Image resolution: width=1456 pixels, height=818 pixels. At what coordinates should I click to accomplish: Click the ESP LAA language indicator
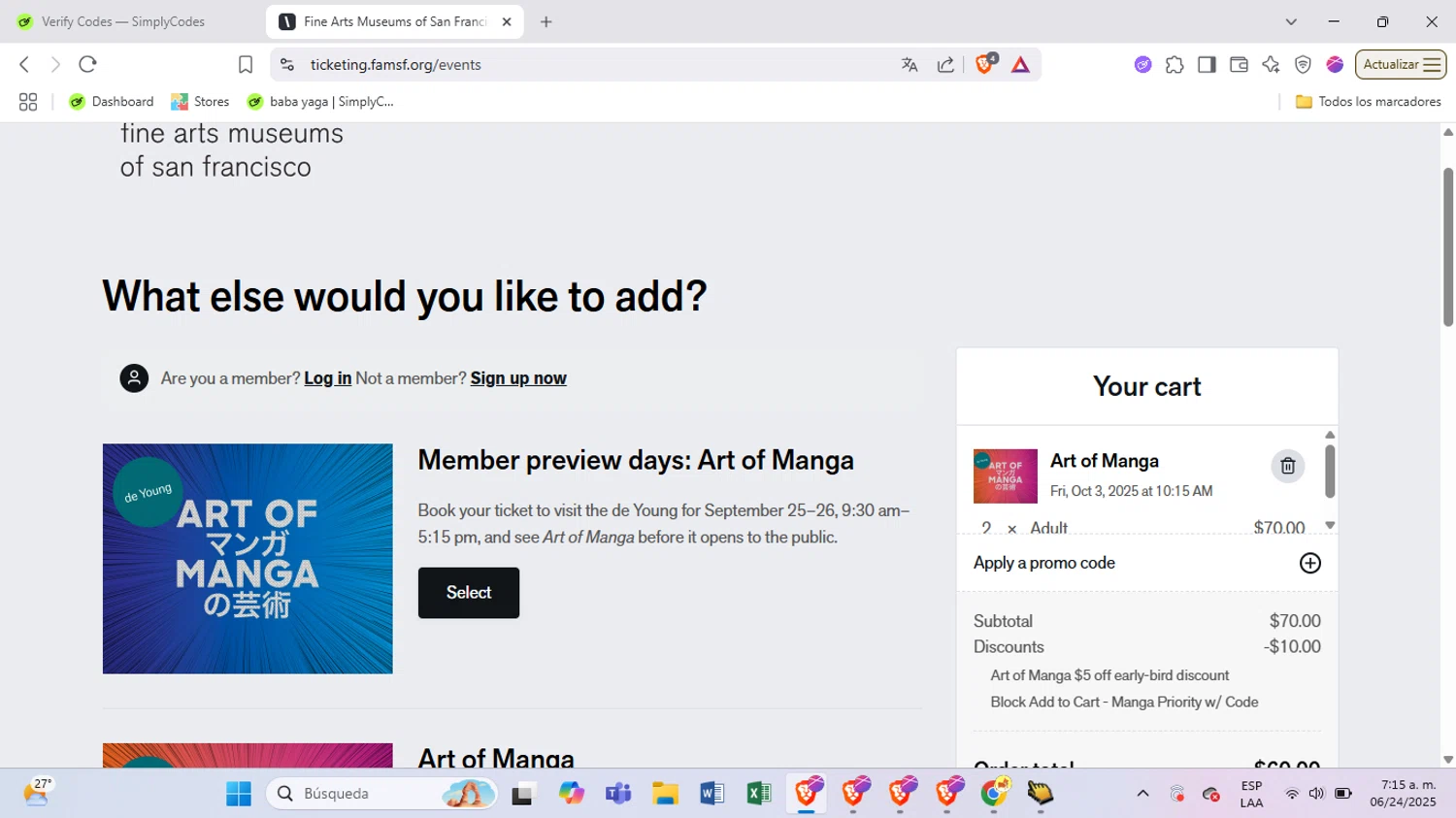(x=1251, y=794)
